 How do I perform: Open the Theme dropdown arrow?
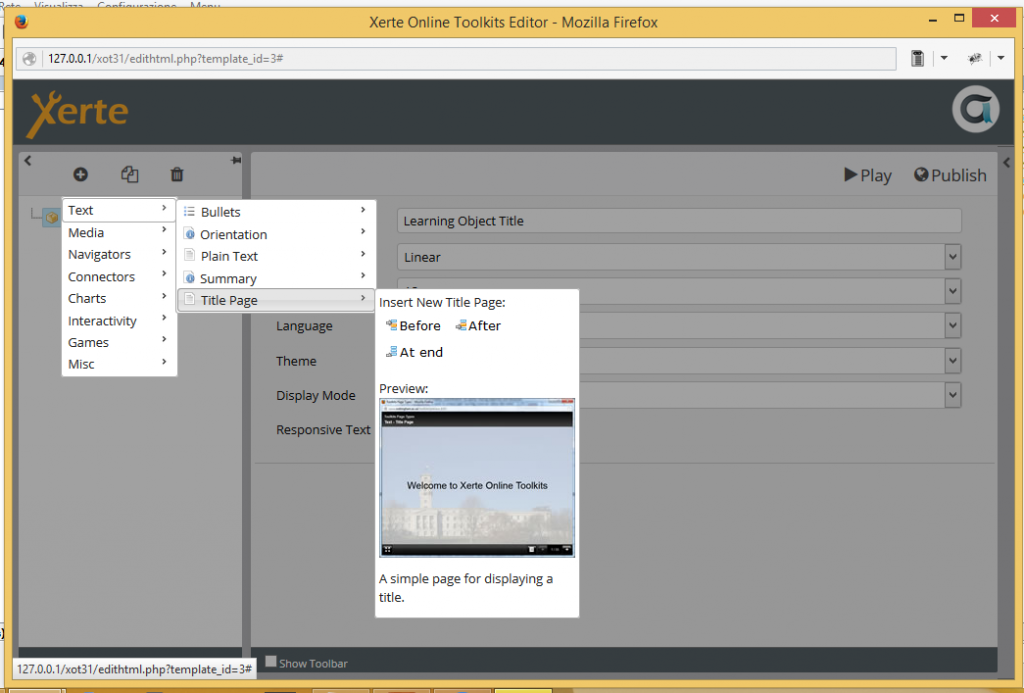pos(952,360)
